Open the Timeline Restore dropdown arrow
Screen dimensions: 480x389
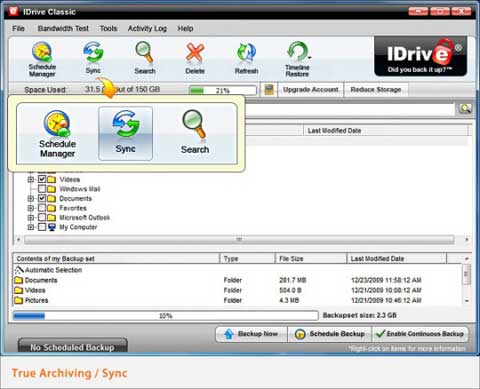coord(310,58)
